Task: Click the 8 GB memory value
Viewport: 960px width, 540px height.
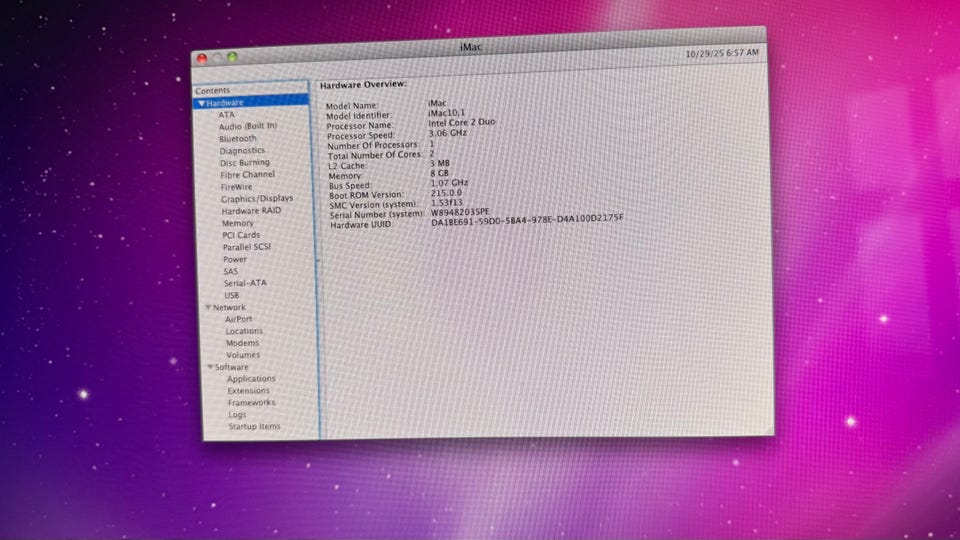Action: (x=440, y=173)
